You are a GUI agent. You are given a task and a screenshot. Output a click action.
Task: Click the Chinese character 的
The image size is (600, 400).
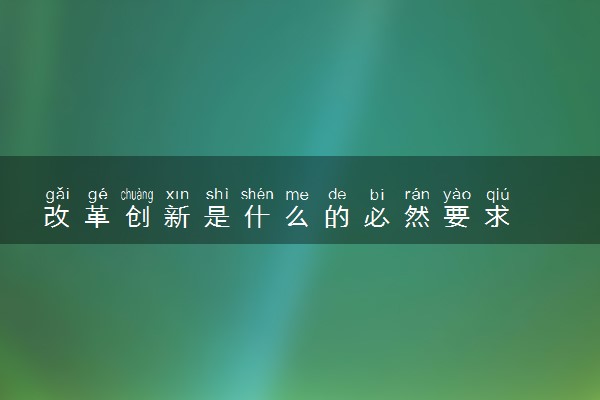tap(337, 216)
